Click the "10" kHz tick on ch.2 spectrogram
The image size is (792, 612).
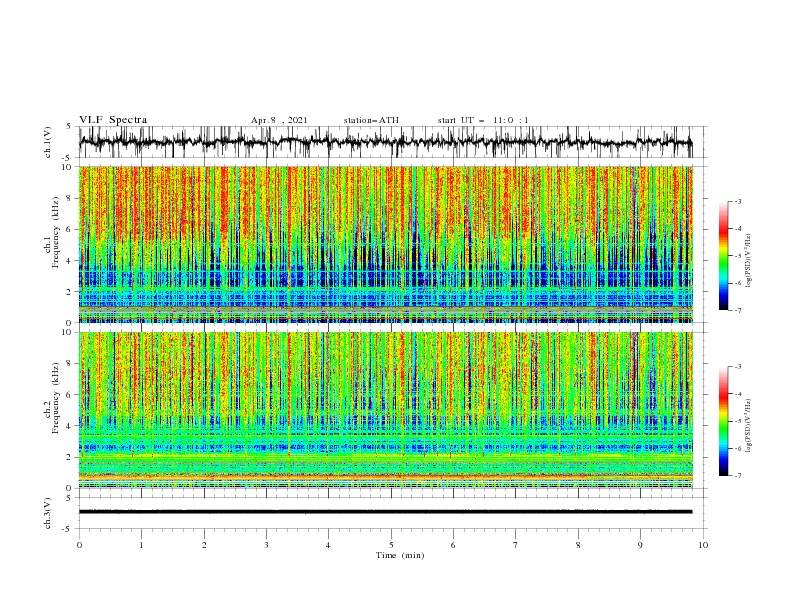[x=67, y=332]
